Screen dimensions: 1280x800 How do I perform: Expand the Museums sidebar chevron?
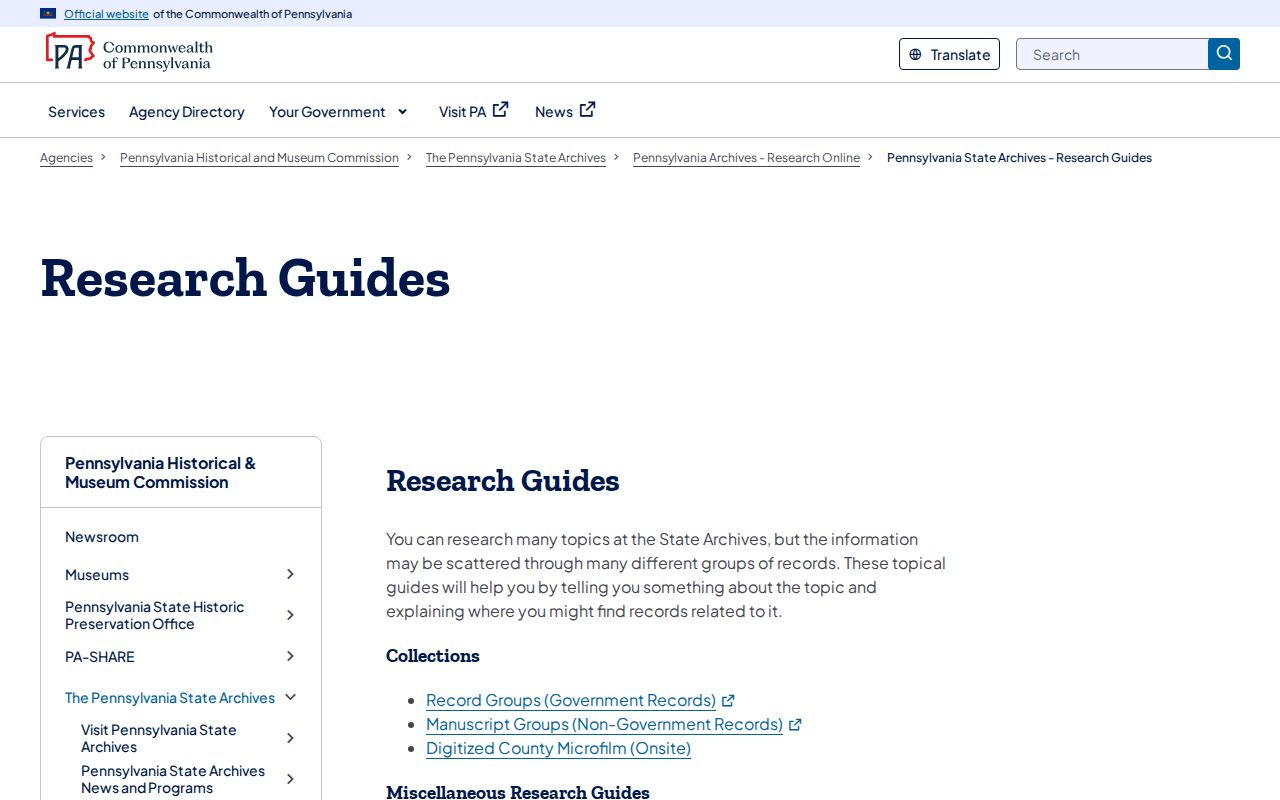pos(290,574)
